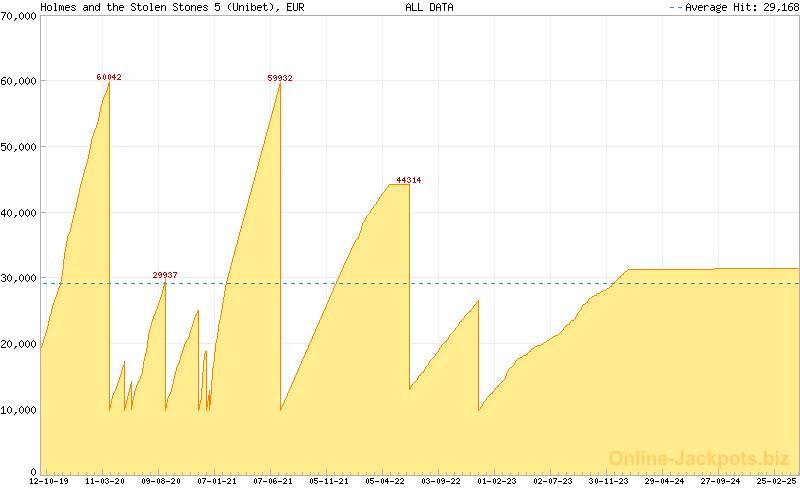
Task: Select the 30-11-23 date label
Action: (609, 482)
